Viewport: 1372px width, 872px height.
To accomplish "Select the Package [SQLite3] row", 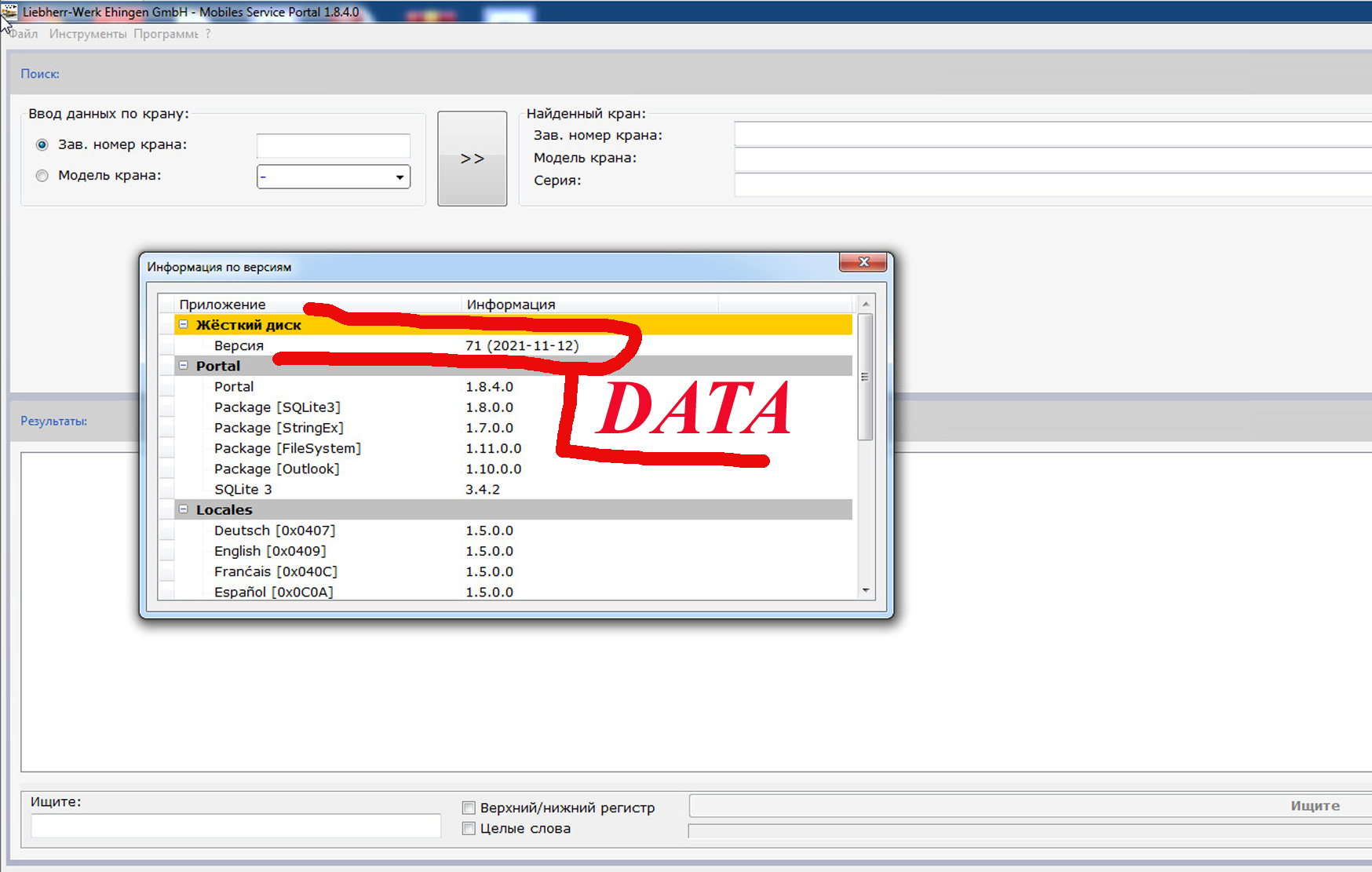I will tap(277, 407).
